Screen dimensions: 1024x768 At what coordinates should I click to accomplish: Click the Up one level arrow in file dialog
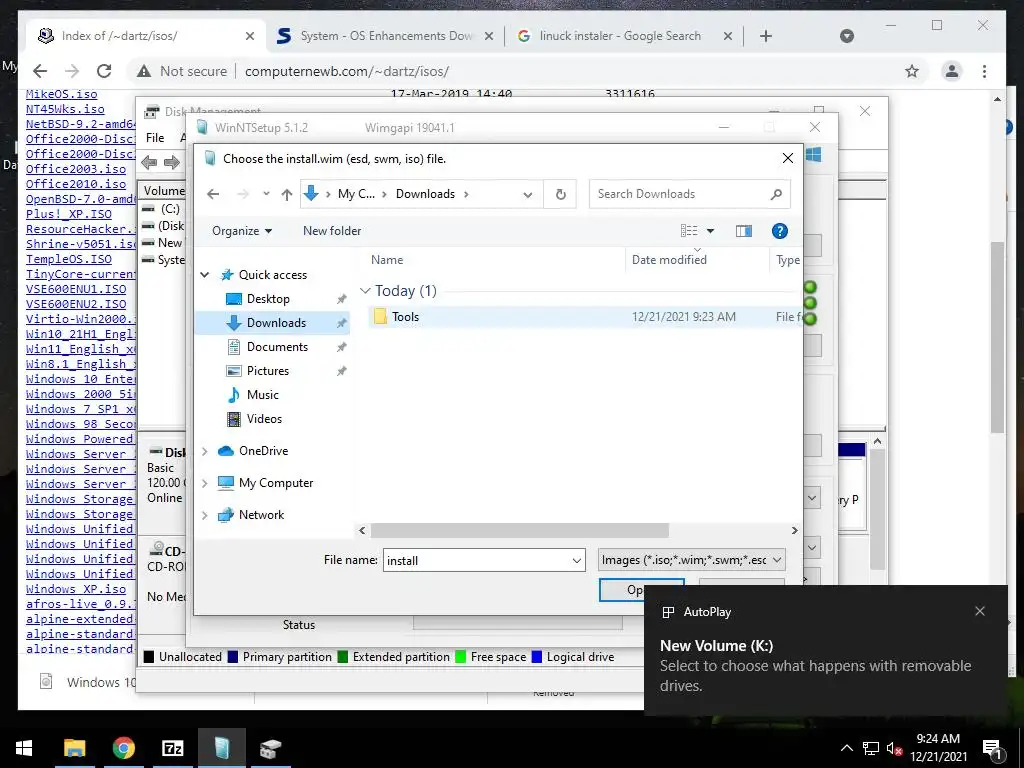(287, 194)
